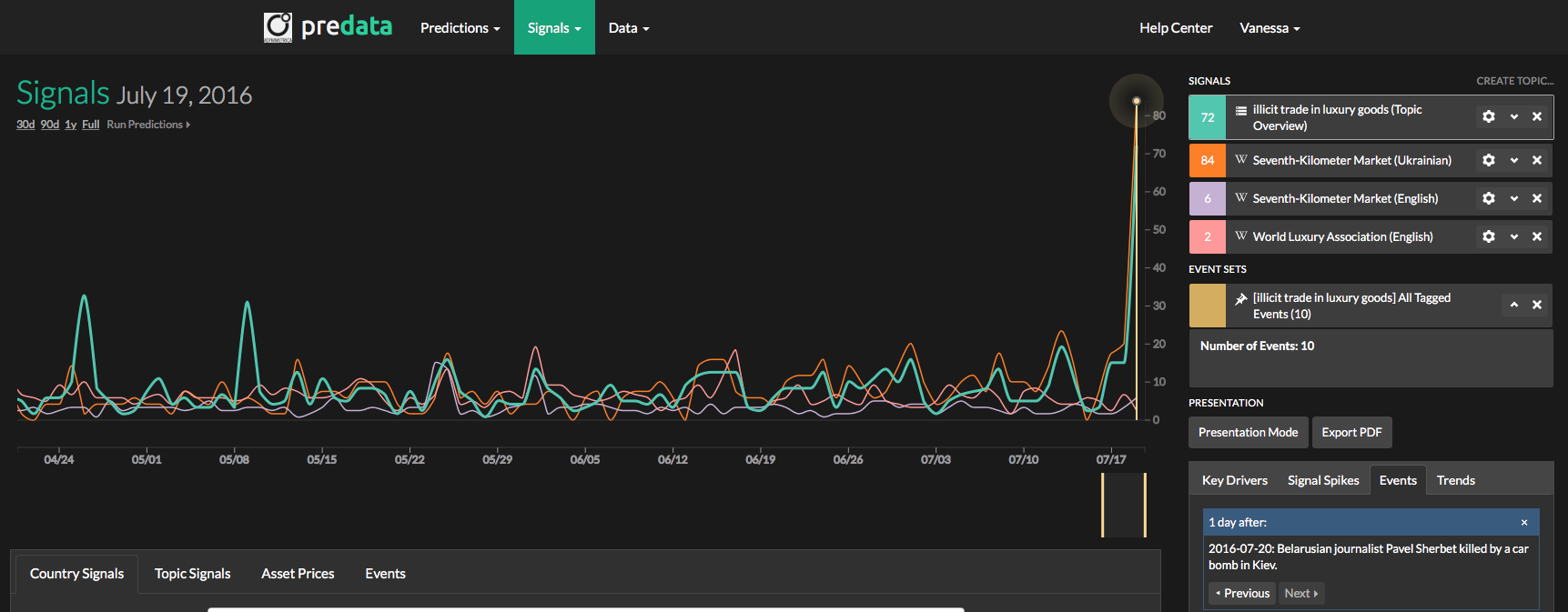This screenshot has width=1568, height=612.
Task: Click the Belarusian journalist event description
Action: (1369, 557)
